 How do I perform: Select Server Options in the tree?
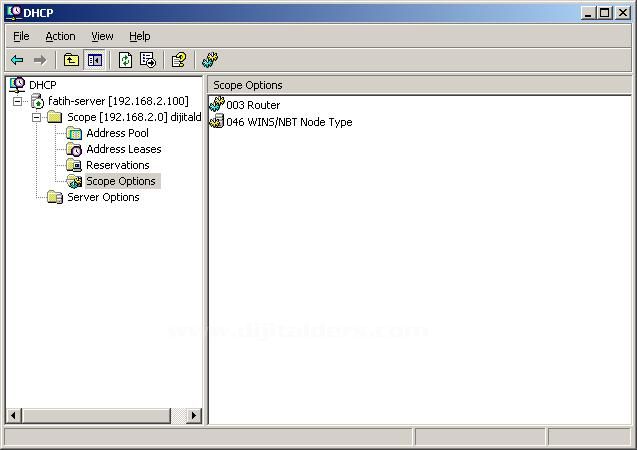click(x=103, y=197)
